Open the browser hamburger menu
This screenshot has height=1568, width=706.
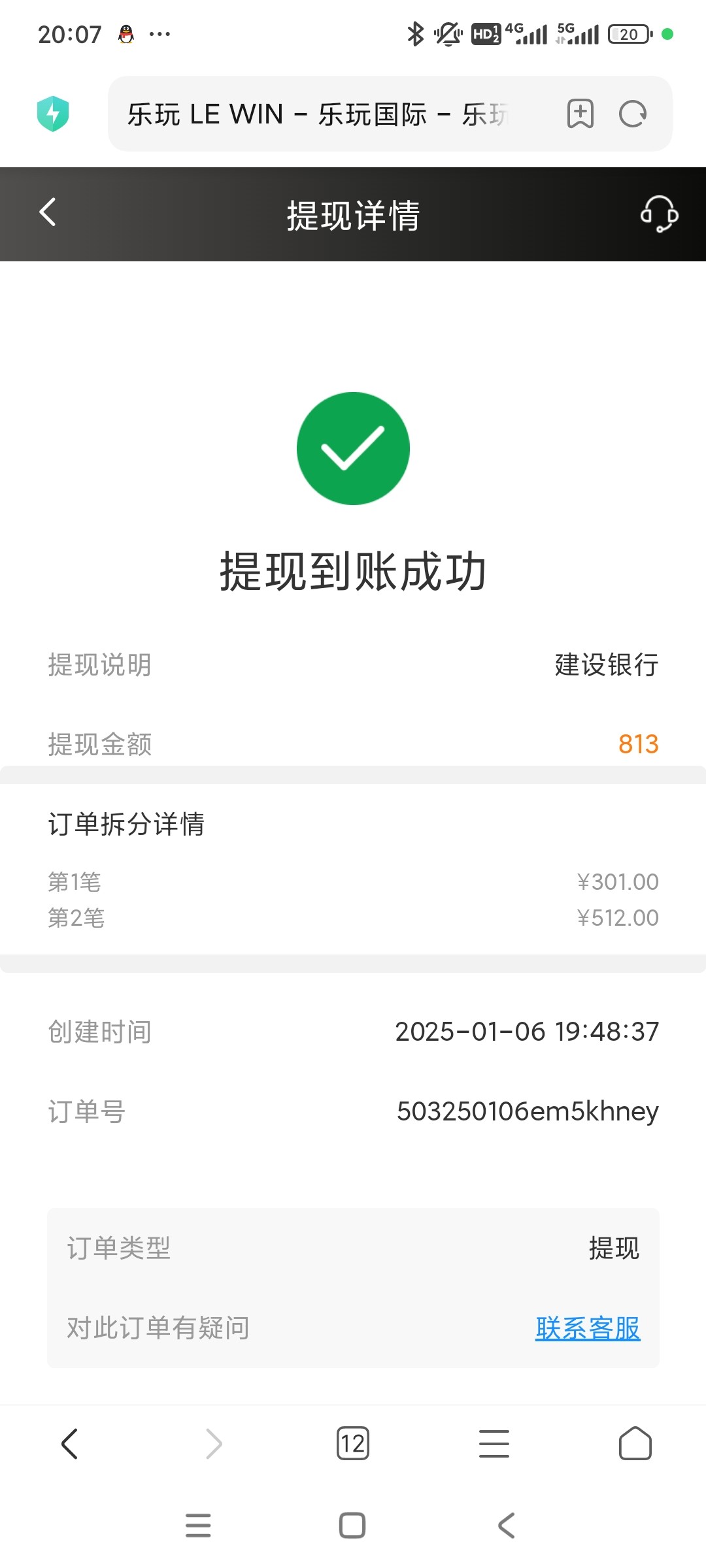coord(494,1443)
